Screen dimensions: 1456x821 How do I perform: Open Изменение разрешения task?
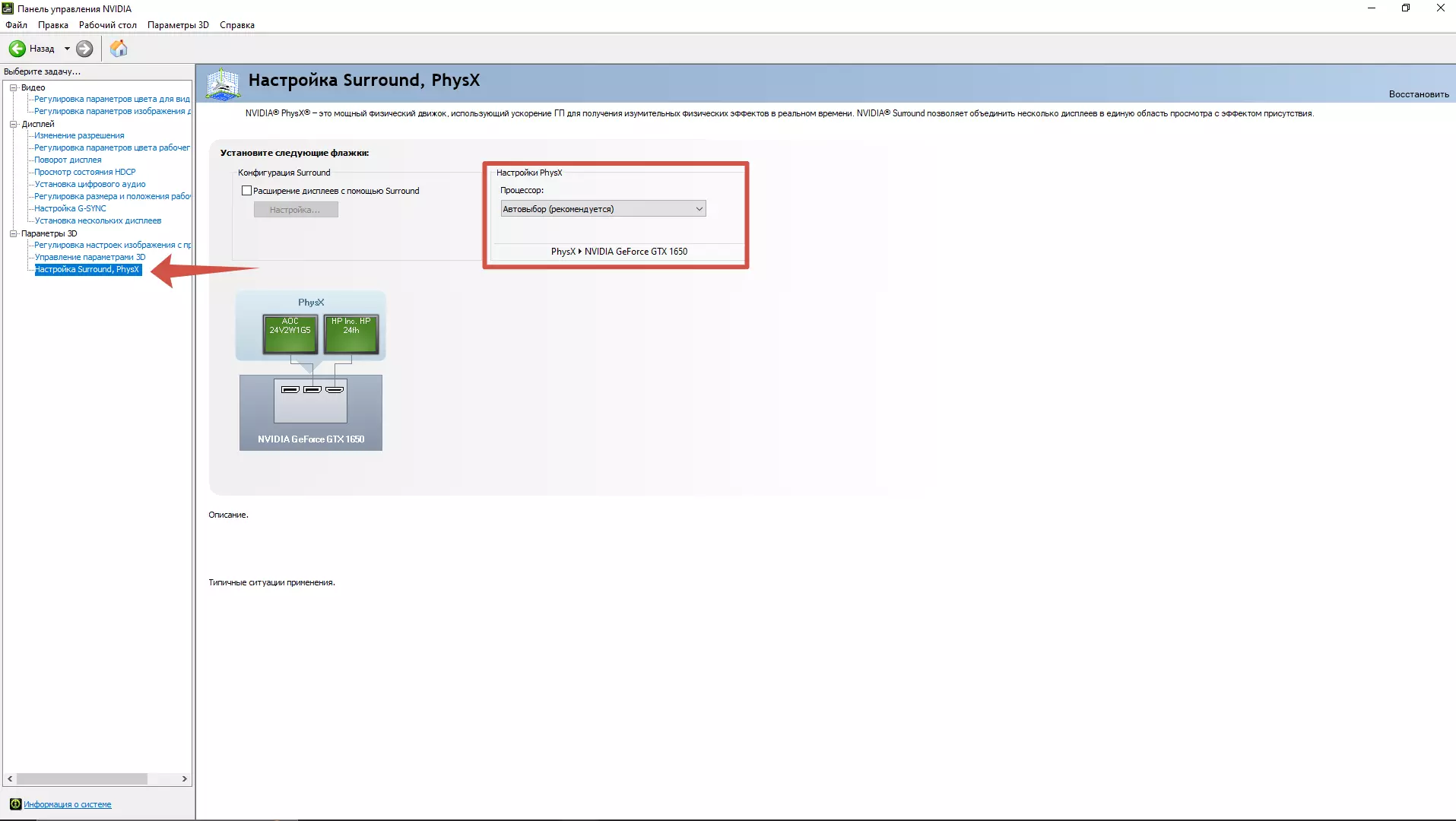[x=79, y=135]
